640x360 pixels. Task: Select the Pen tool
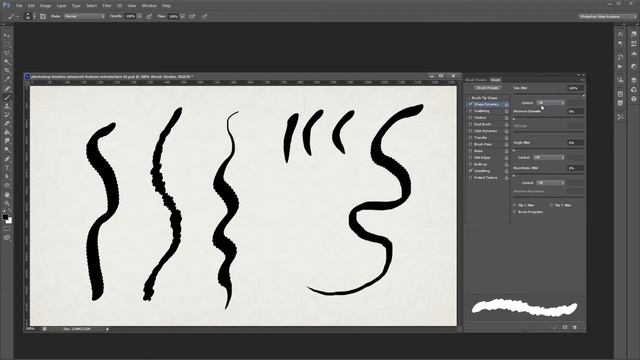pyautogui.click(x=7, y=158)
